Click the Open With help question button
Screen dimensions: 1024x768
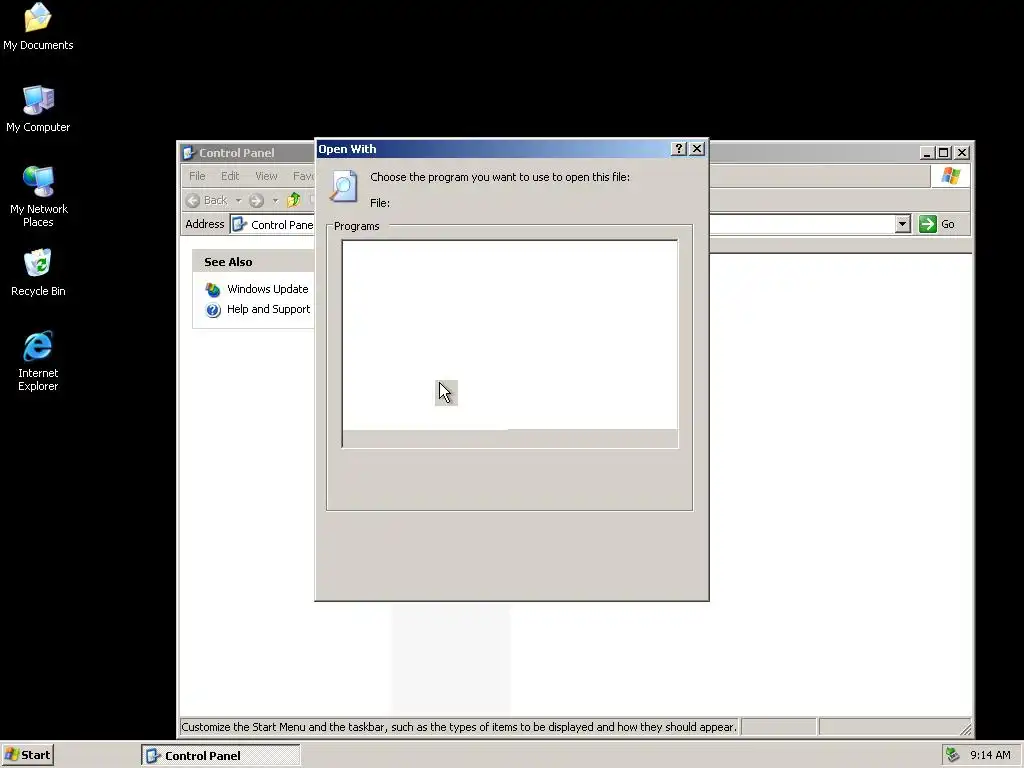coord(679,149)
